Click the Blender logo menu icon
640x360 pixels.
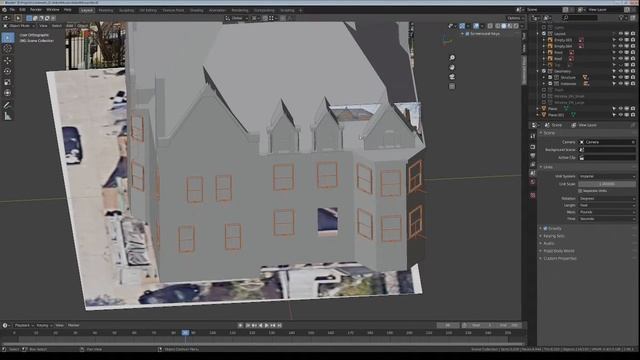pyautogui.click(x=4, y=9)
